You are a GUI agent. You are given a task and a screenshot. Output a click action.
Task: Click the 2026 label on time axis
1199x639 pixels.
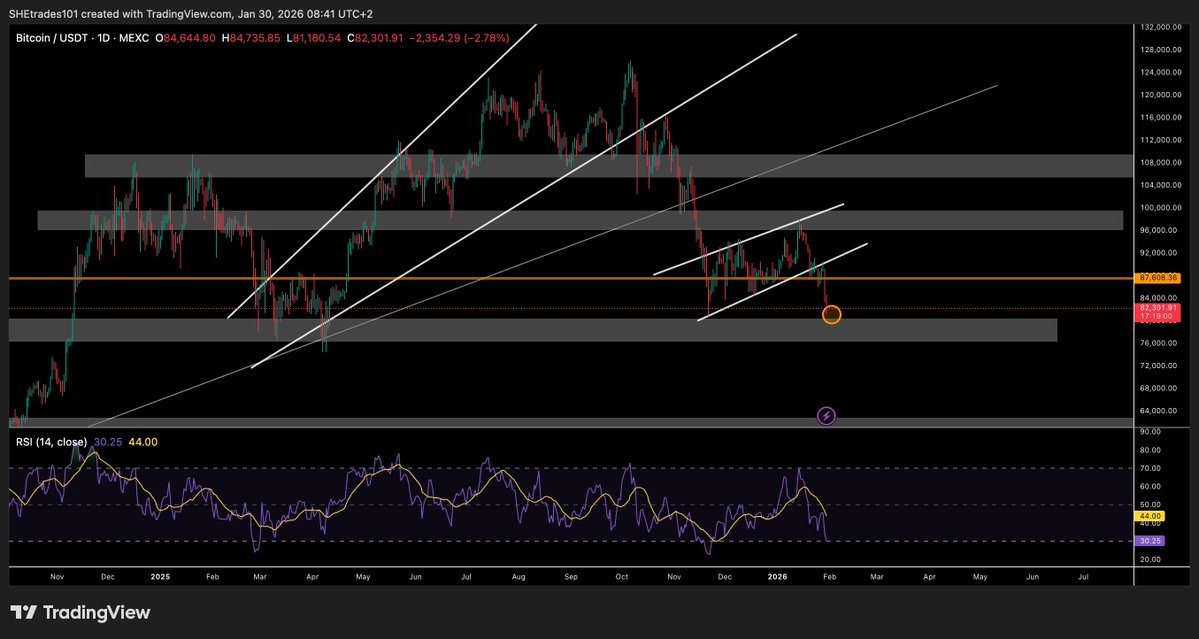point(778,577)
